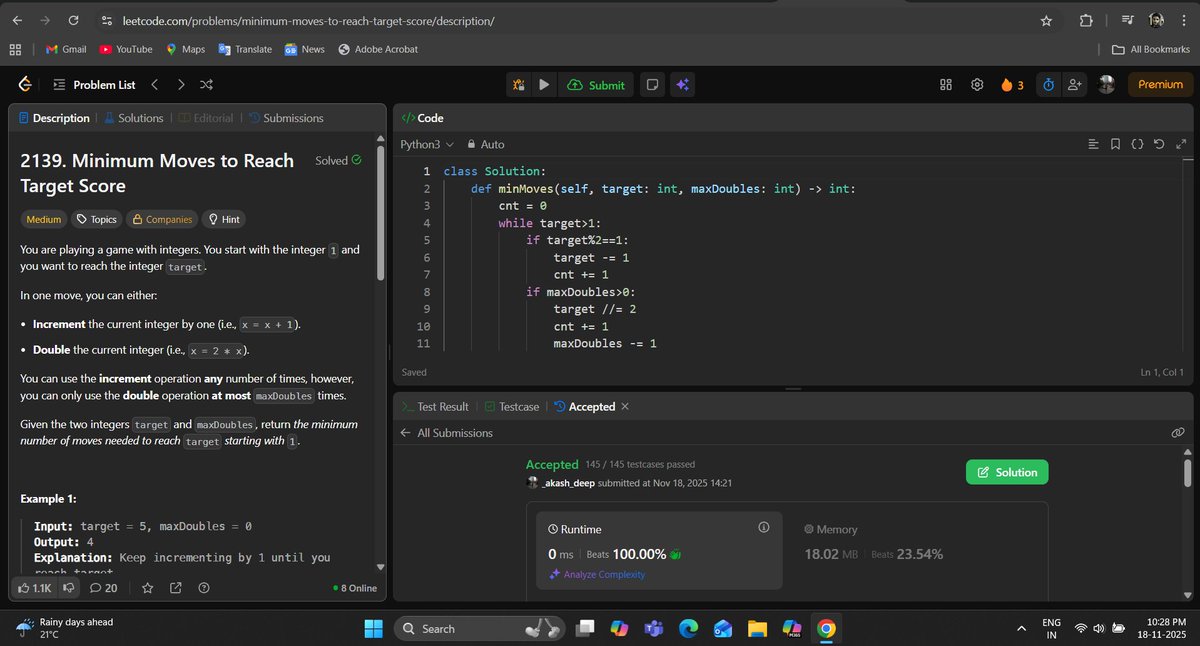Open the Windows Start menu
The width and height of the screenshot is (1200, 646).
[373, 628]
